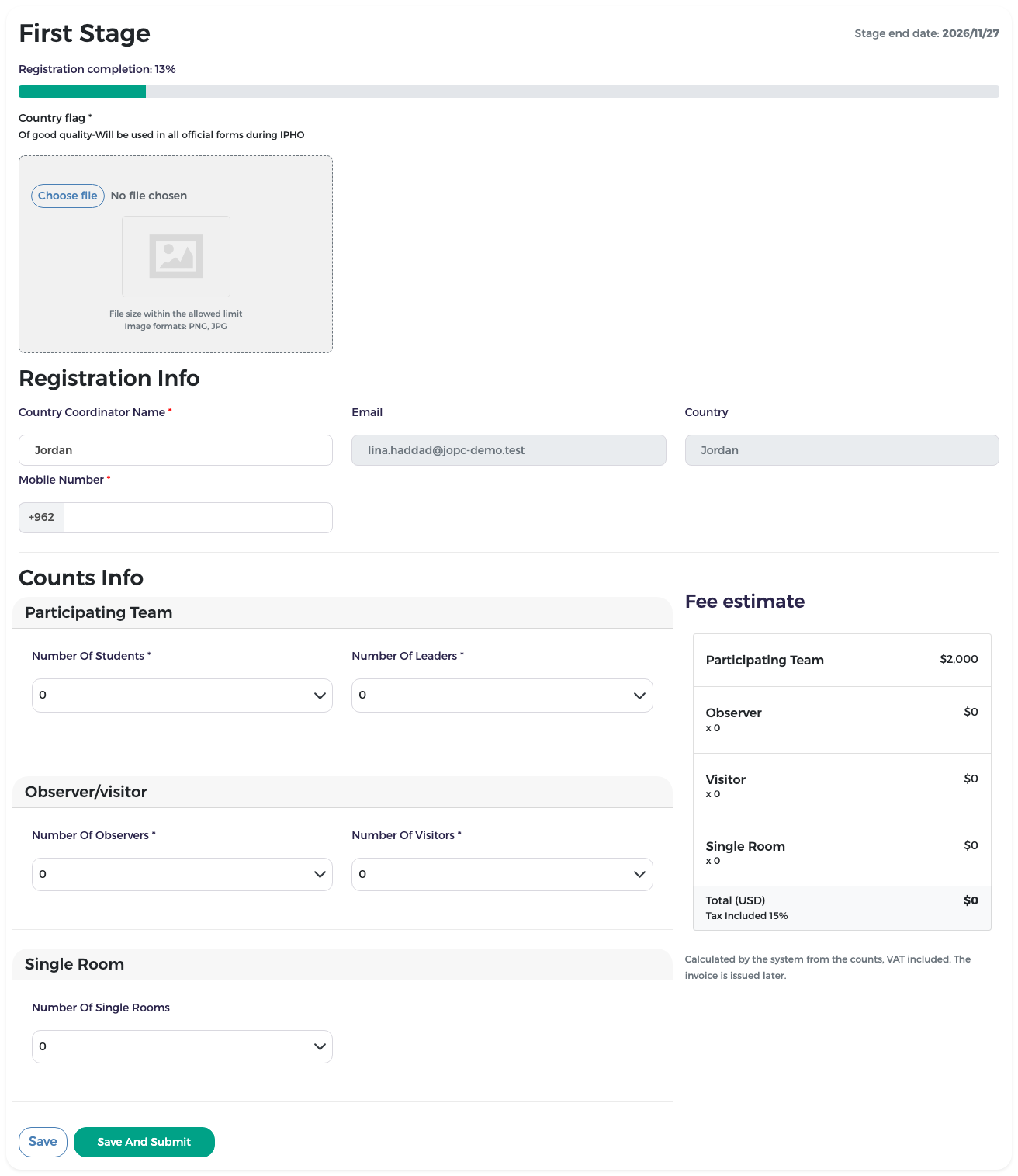The height and width of the screenshot is (1176, 1018).
Task: Click the 'File size within the allowed limit' hint
Action: (176, 314)
